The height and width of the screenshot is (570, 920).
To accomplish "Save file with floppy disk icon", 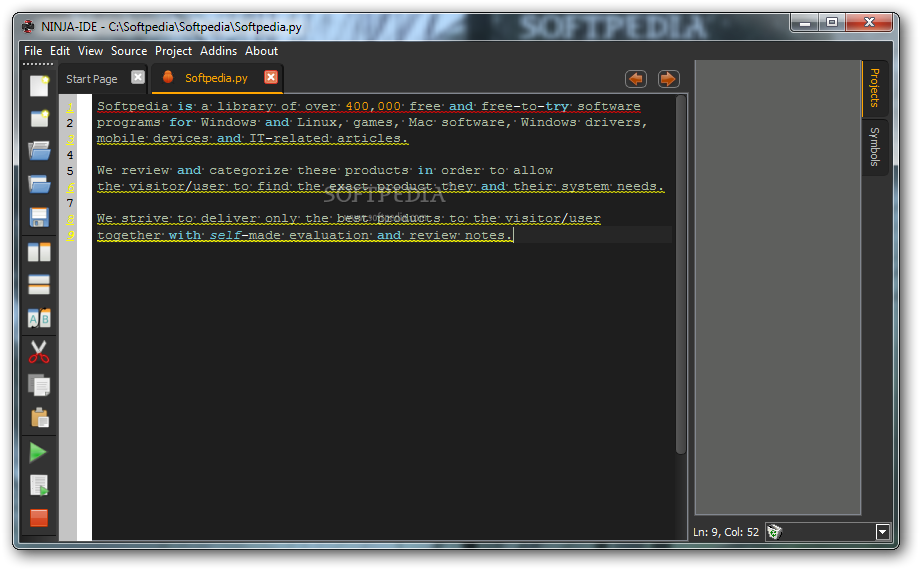I will tap(39, 217).
